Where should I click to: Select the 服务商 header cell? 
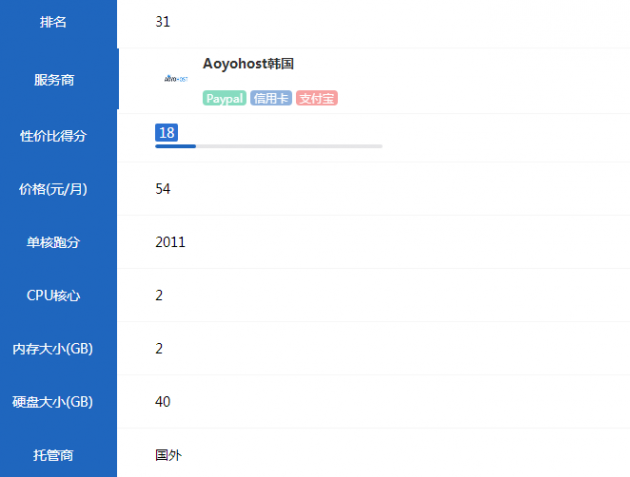[x=59, y=80]
